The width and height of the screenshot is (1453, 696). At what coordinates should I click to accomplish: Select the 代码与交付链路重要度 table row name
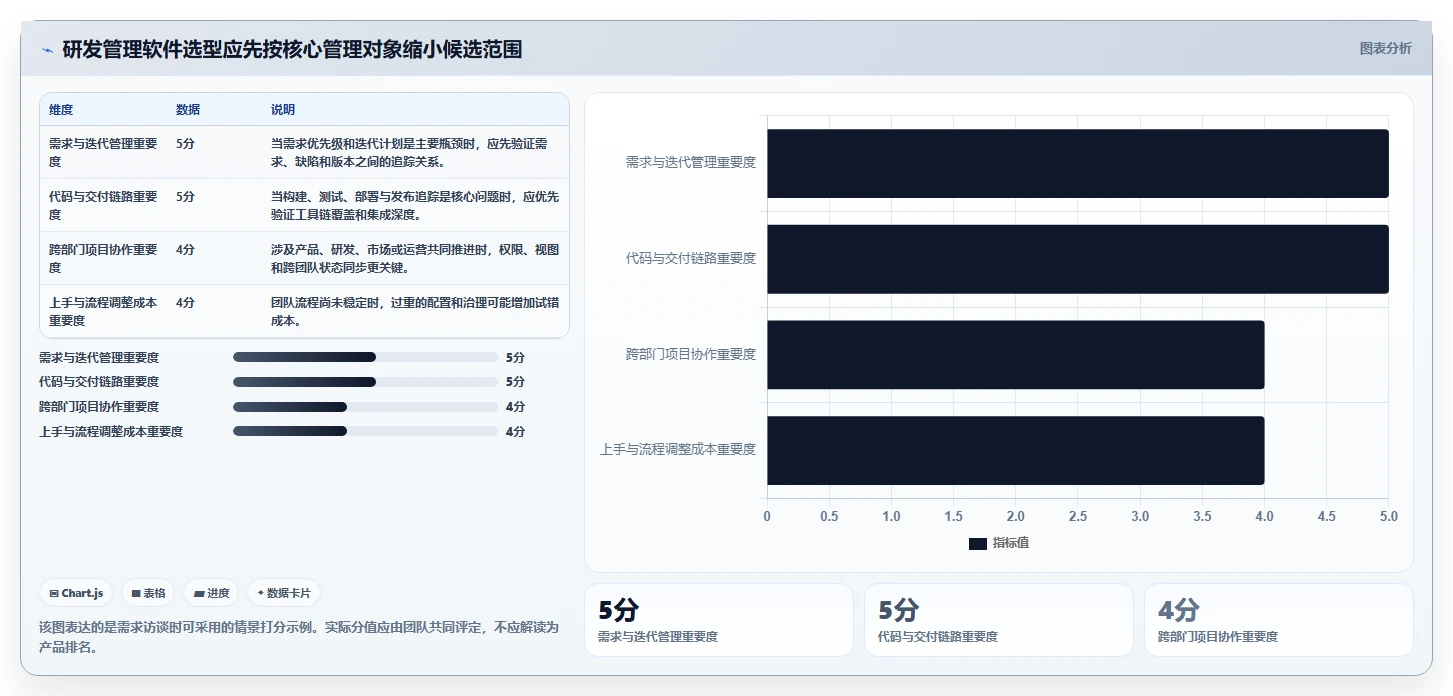click(x=103, y=205)
